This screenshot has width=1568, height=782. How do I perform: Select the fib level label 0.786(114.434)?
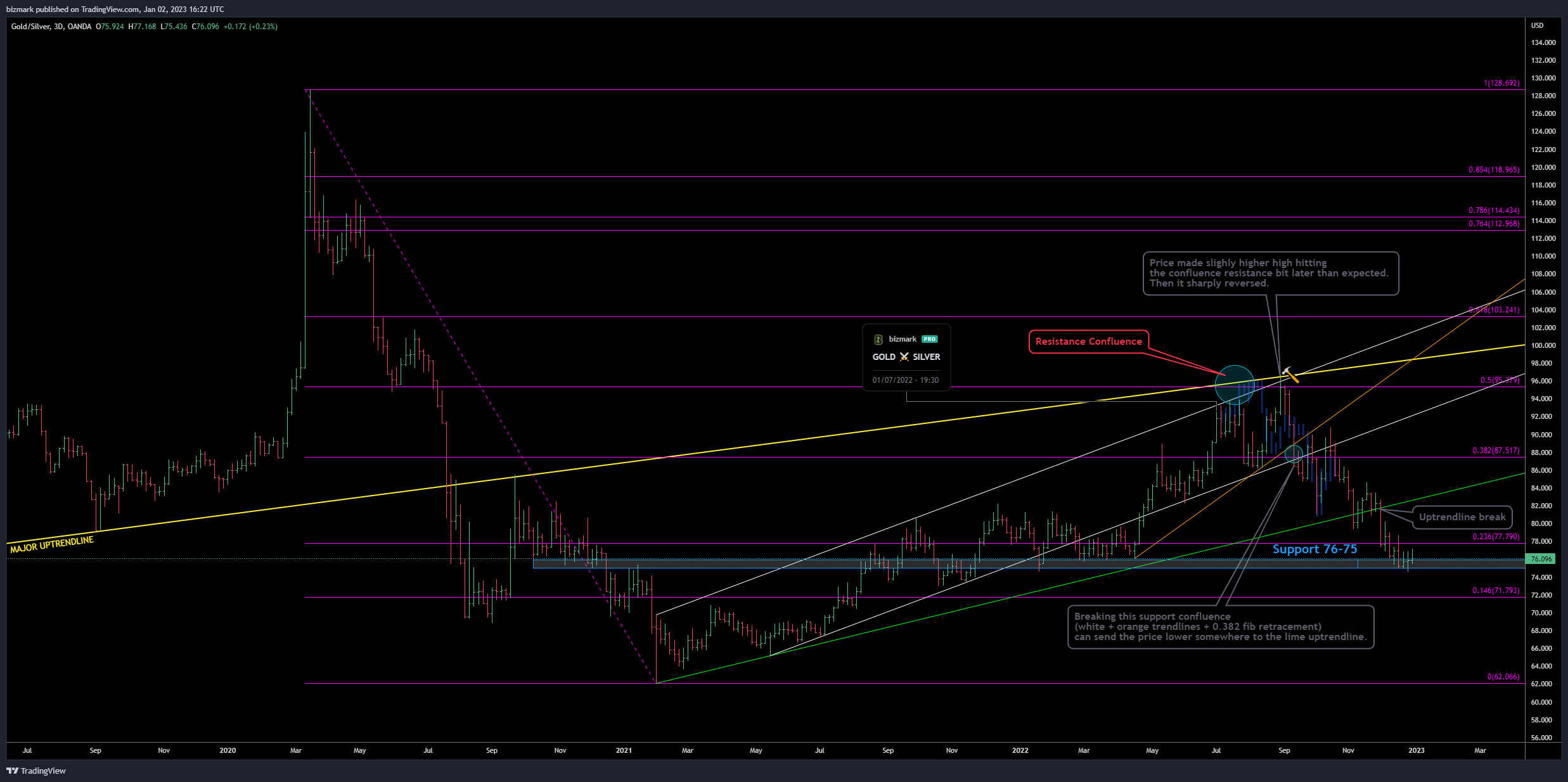coord(1494,210)
